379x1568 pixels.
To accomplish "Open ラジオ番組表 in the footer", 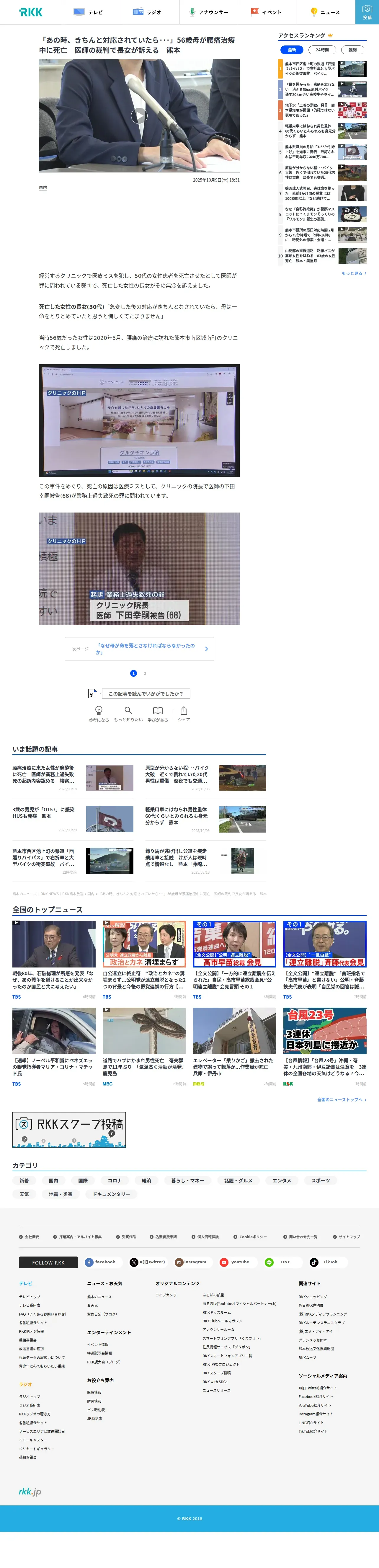I will tap(29, 1406).
